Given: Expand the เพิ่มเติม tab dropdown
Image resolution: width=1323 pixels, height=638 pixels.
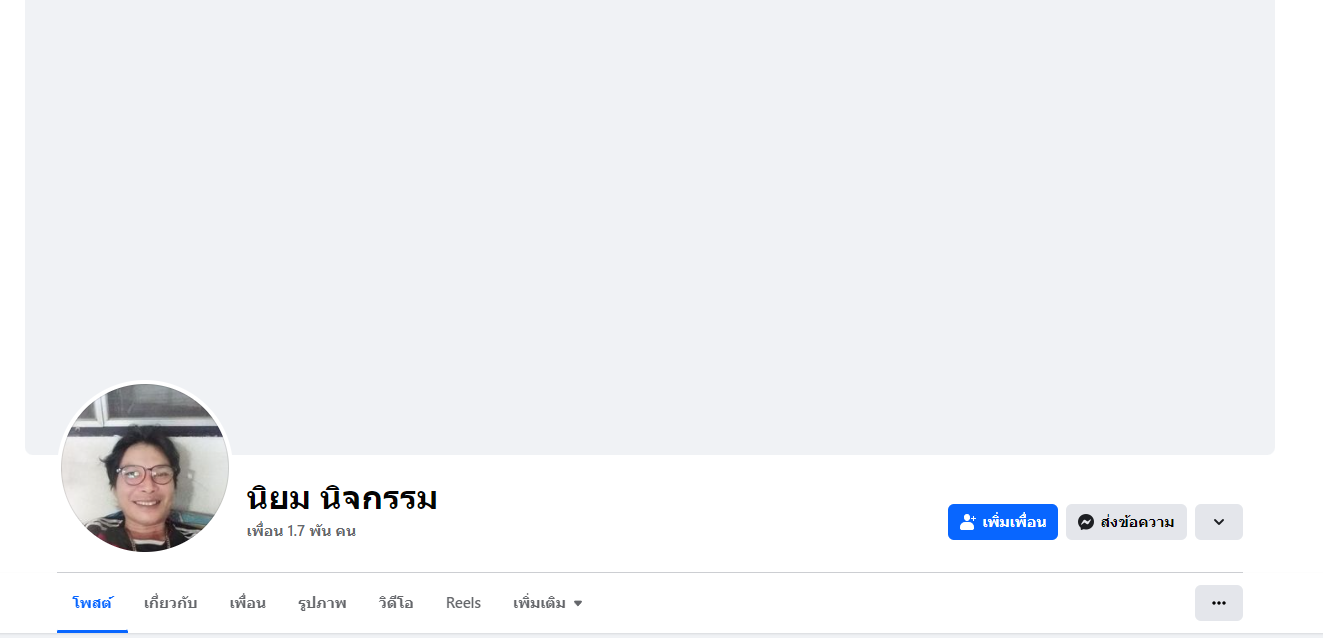Looking at the screenshot, I should pyautogui.click(x=547, y=603).
